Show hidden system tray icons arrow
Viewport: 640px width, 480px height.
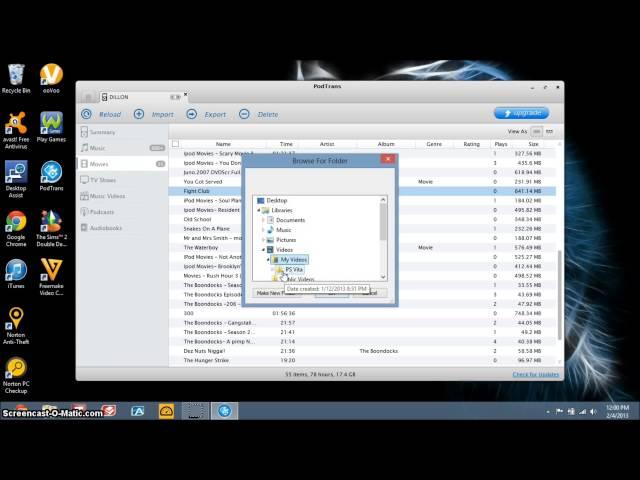pyautogui.click(x=548, y=412)
